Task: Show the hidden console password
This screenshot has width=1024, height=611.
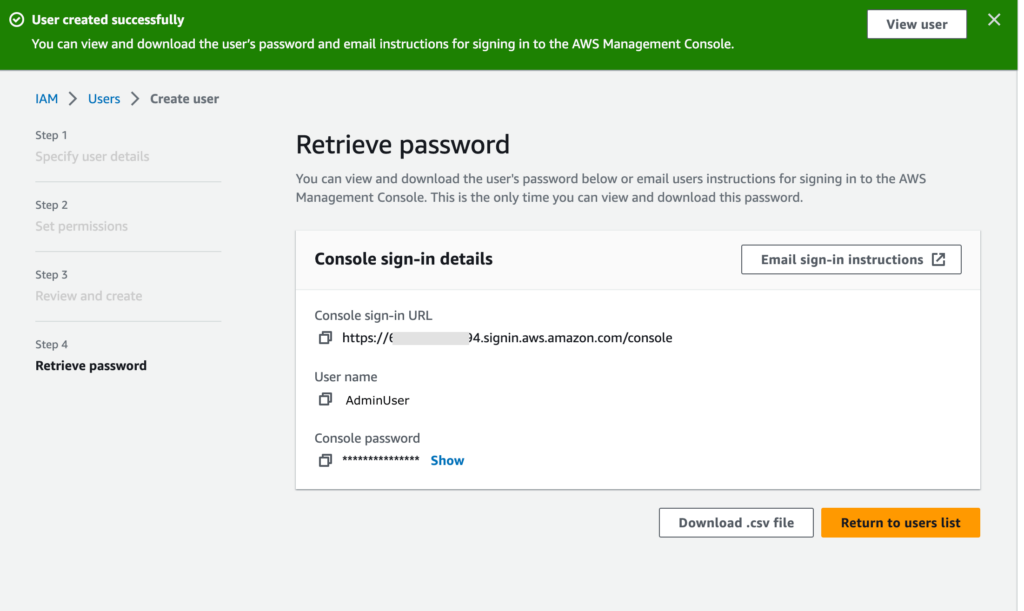Action: click(447, 461)
